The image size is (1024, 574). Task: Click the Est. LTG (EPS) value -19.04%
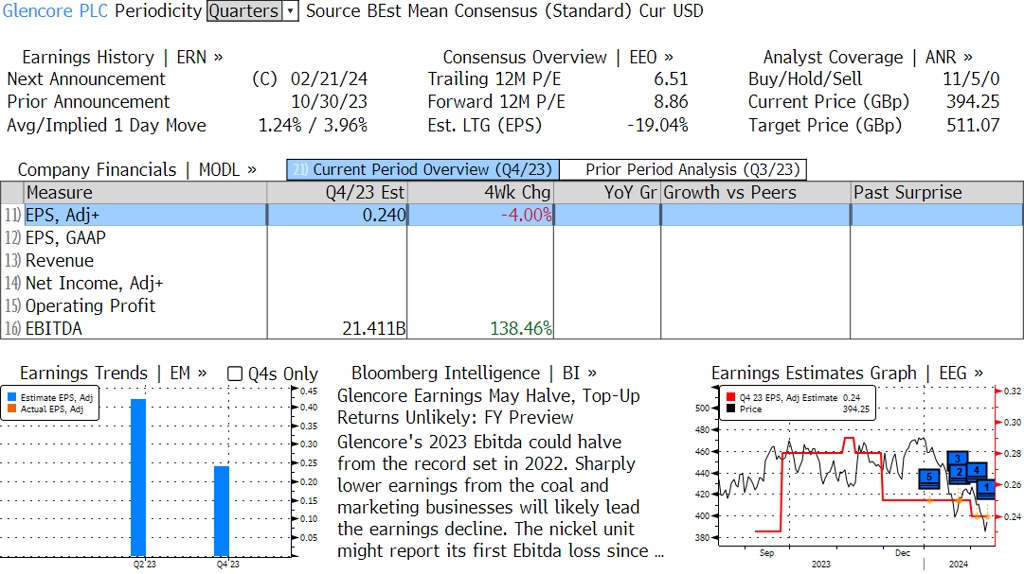[658, 125]
